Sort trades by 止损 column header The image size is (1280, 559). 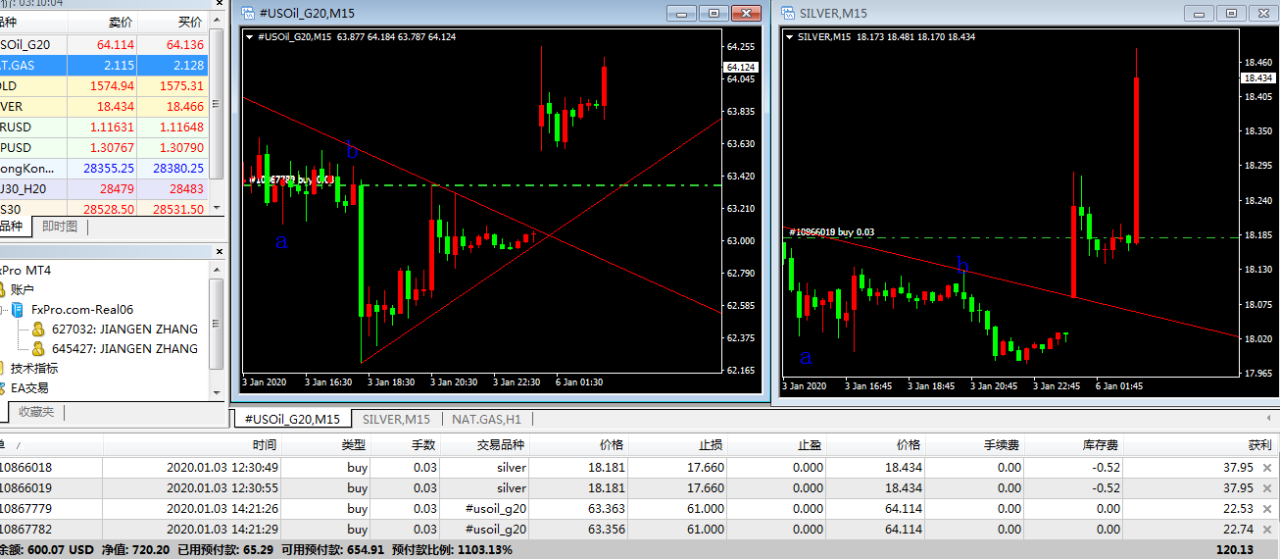[x=678, y=444]
